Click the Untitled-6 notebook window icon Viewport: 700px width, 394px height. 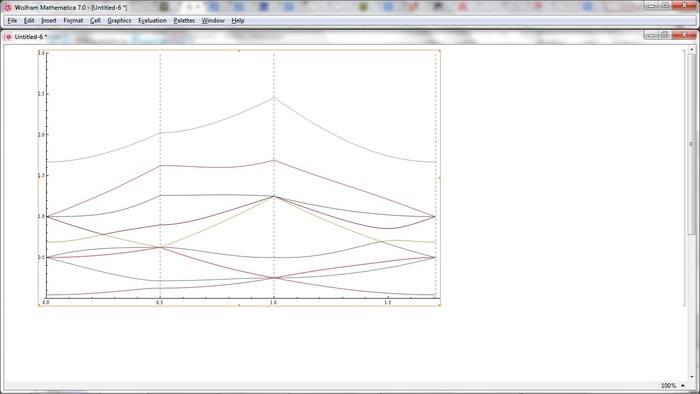point(8,37)
